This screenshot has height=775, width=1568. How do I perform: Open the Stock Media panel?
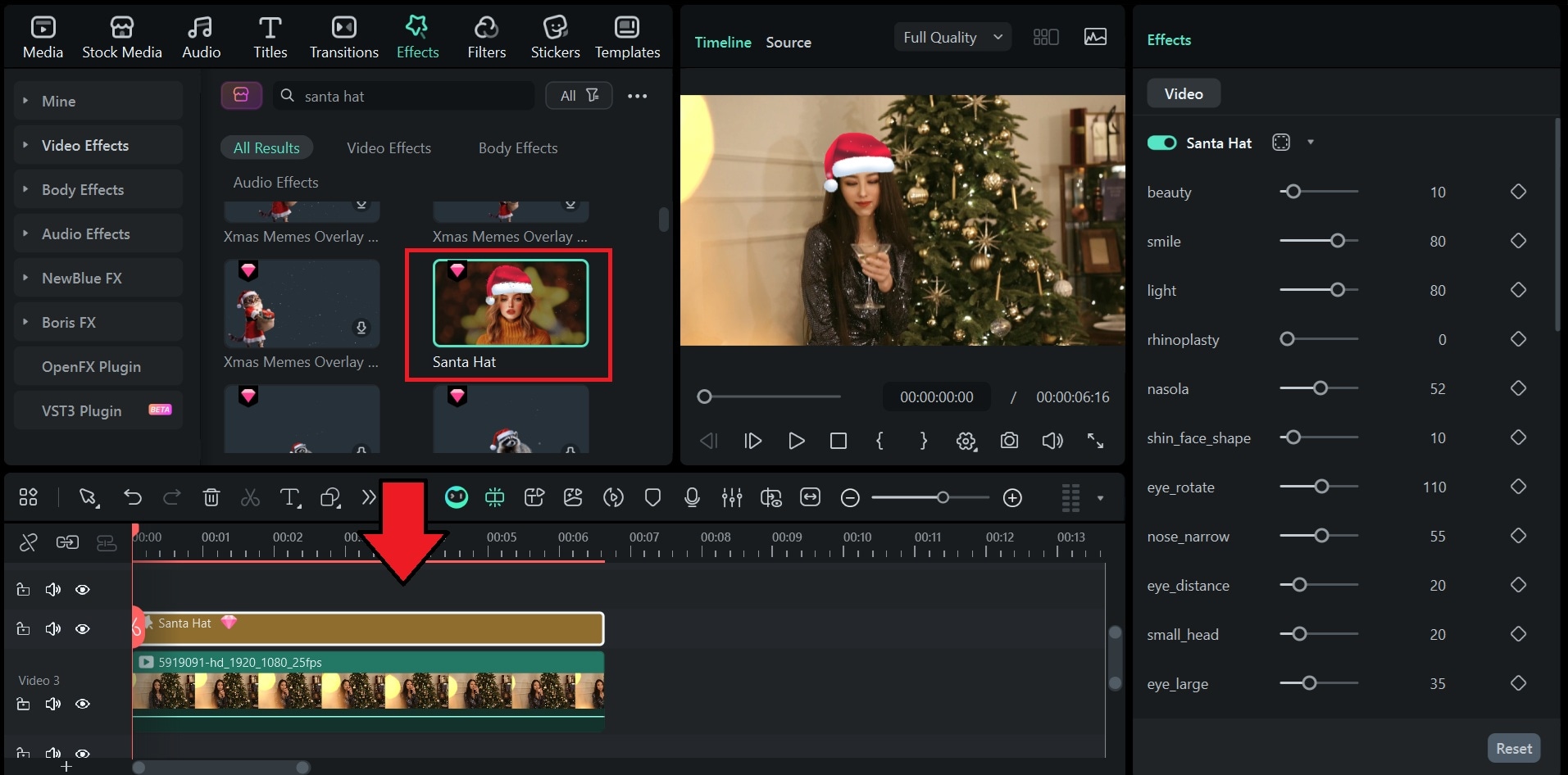[121, 35]
